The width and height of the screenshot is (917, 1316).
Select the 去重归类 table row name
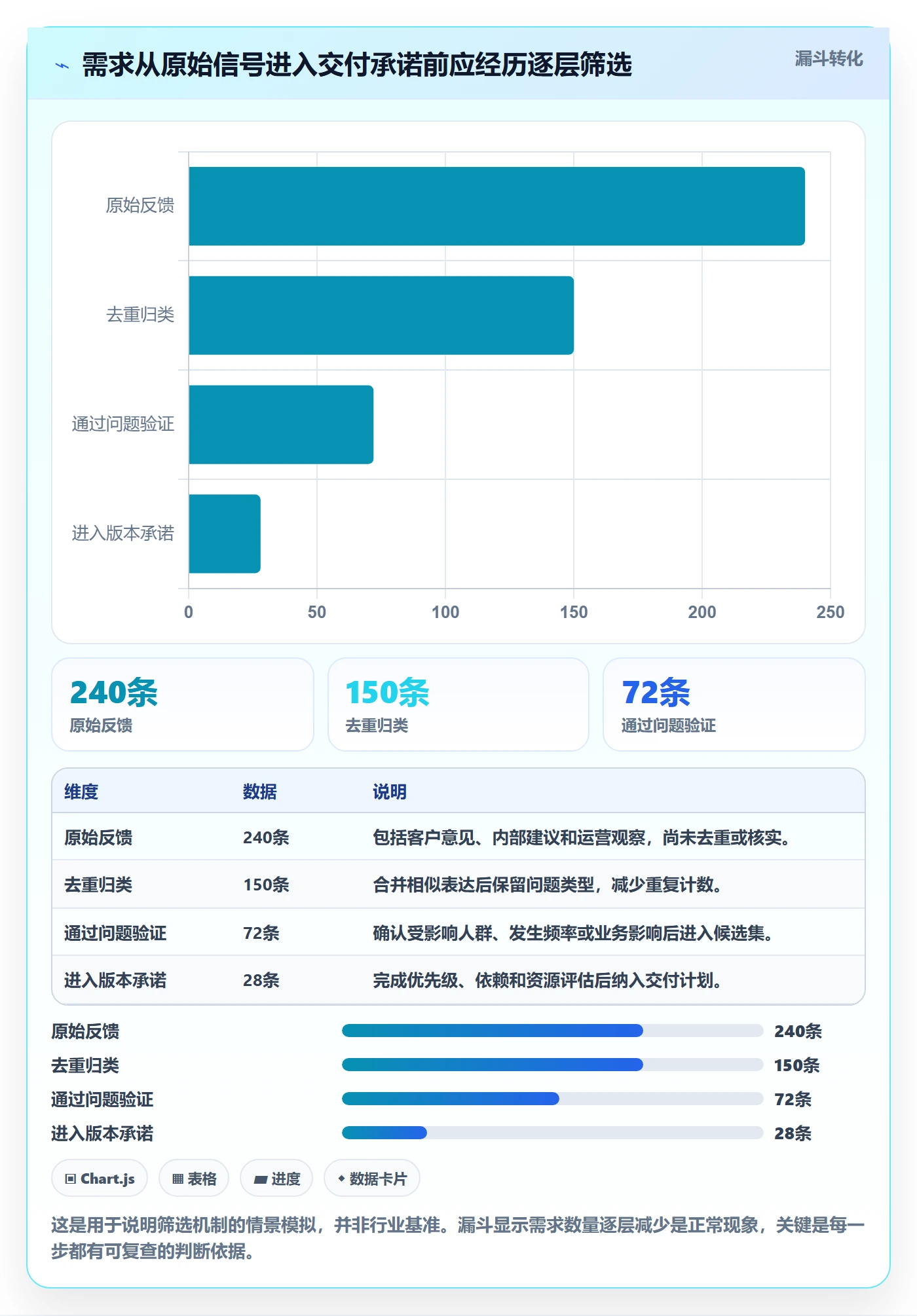pyautogui.click(x=98, y=885)
